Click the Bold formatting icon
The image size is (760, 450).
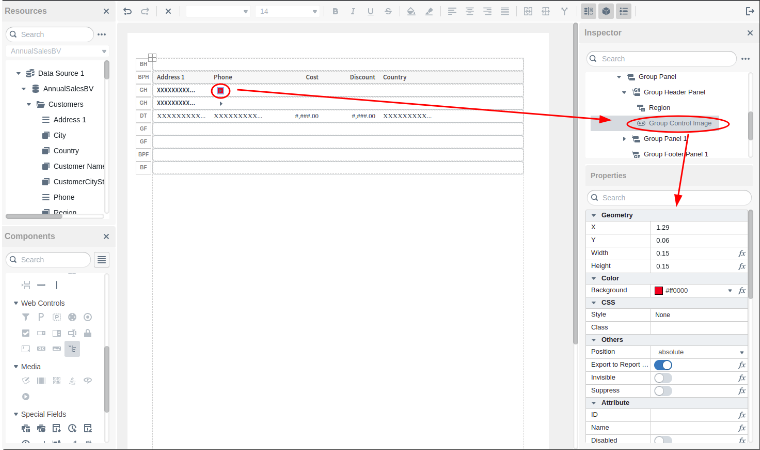pyautogui.click(x=335, y=11)
